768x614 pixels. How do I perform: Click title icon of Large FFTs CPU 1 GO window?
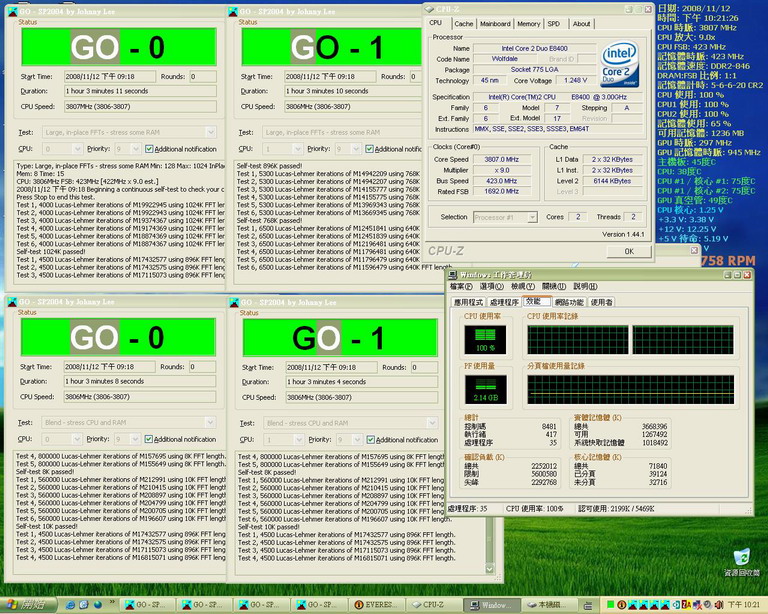233,11
